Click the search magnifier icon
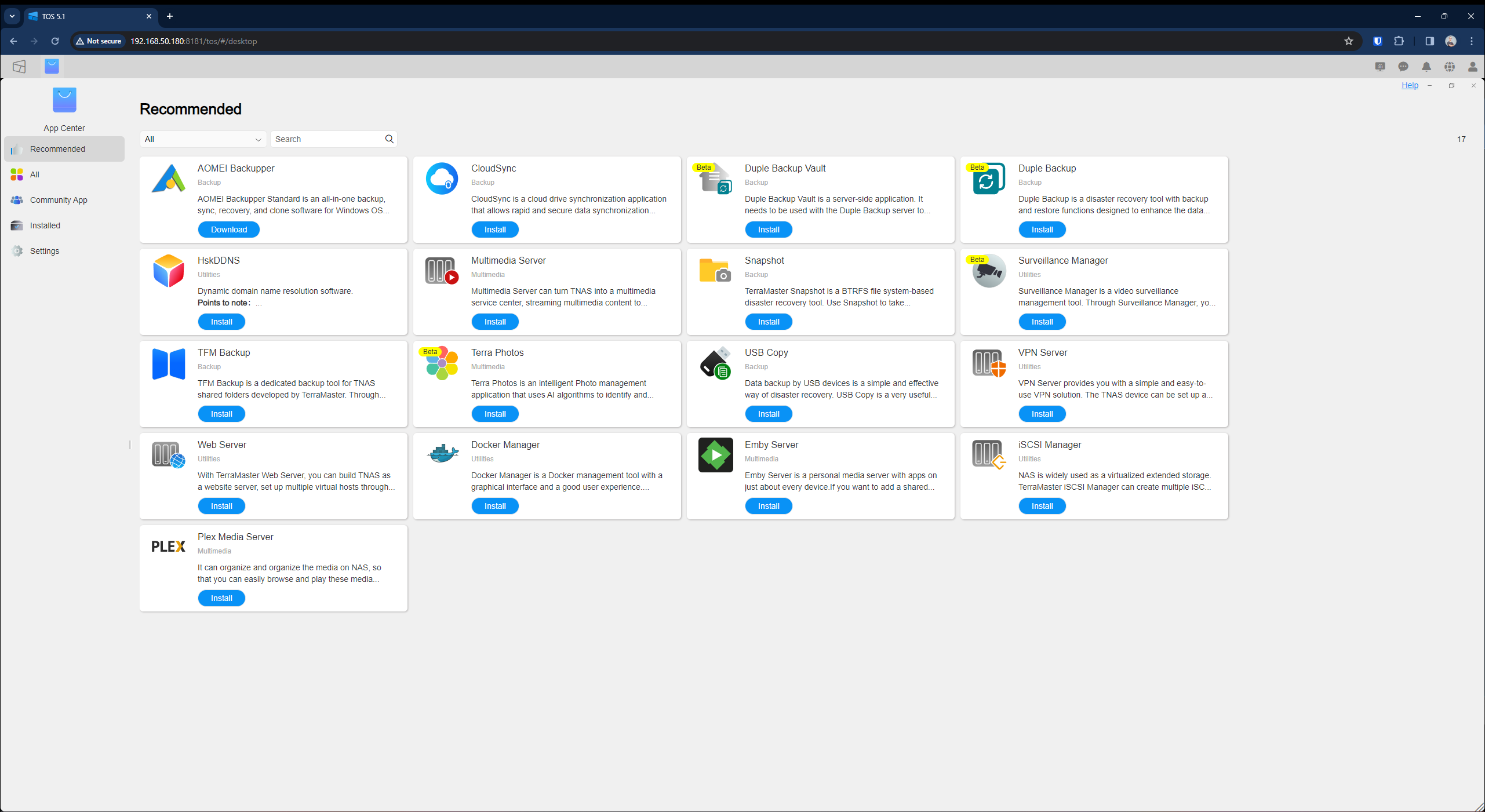This screenshot has width=1485, height=812. [x=390, y=139]
